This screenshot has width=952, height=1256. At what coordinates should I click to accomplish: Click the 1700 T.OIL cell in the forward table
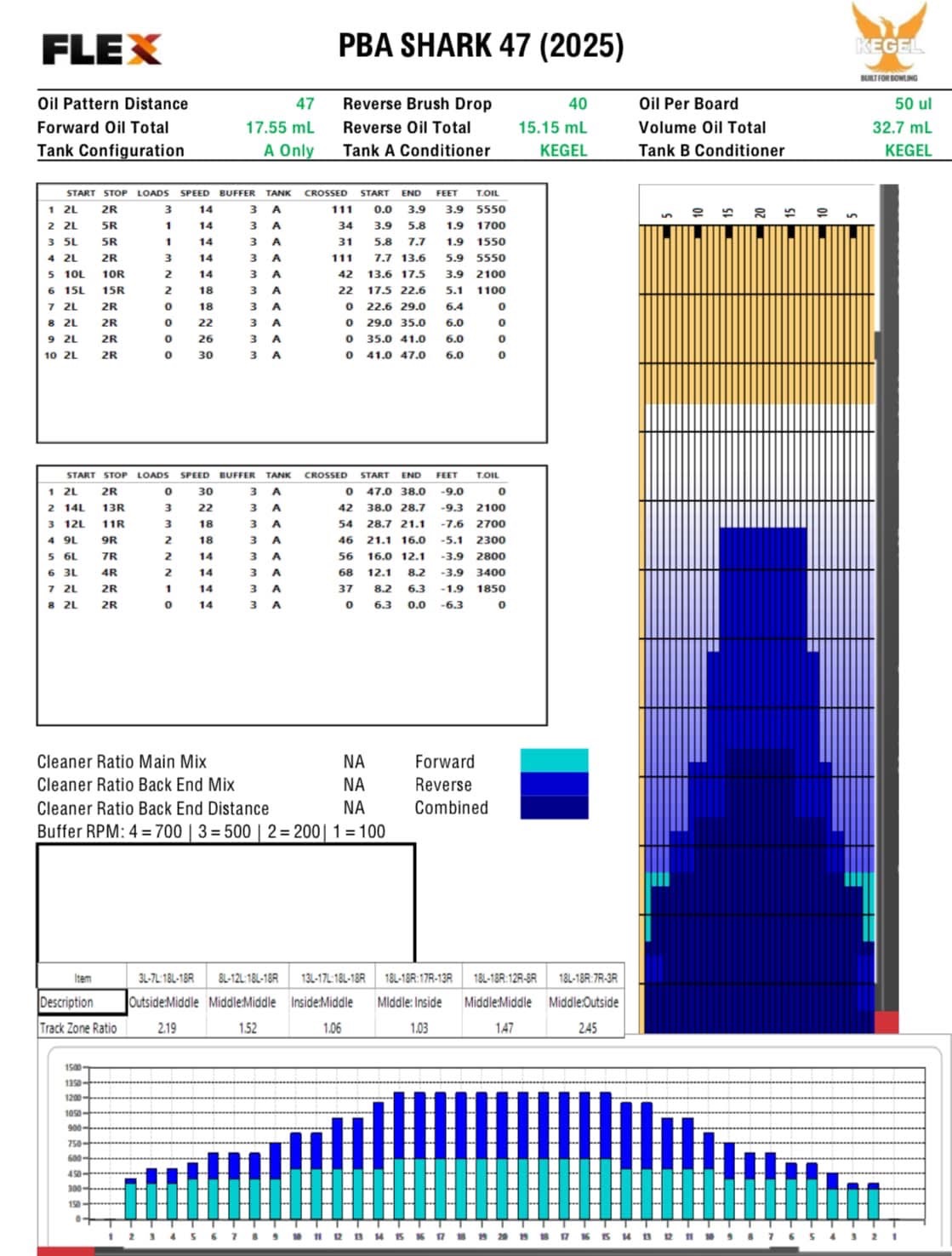pos(491,226)
